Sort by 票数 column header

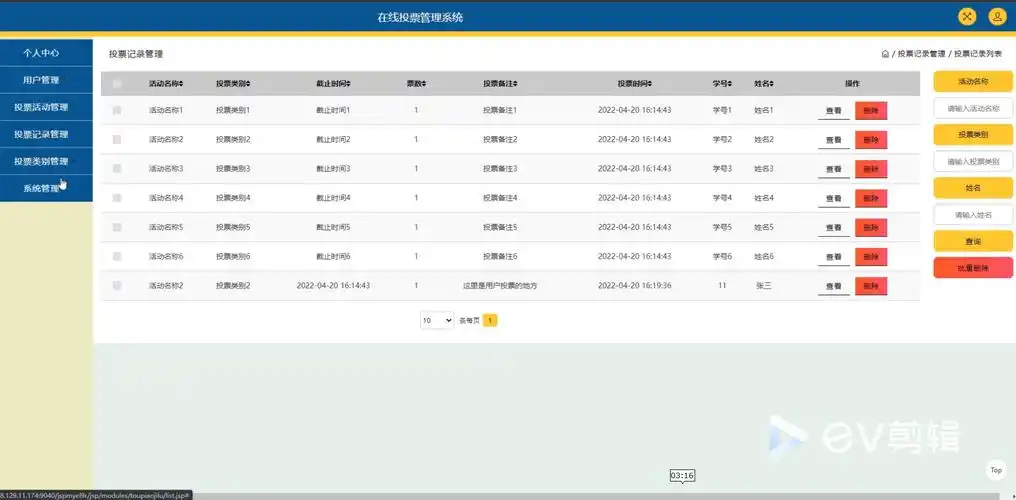[416, 84]
